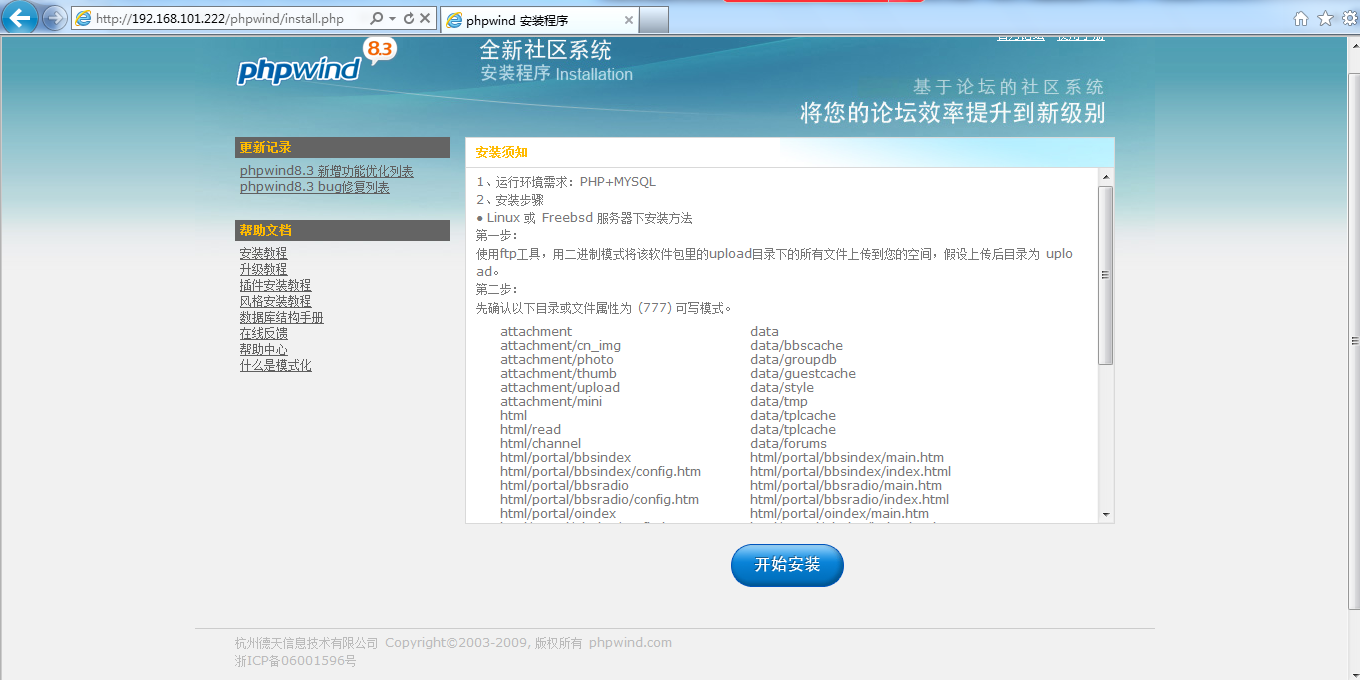
Task: Click the data/groupdb path text
Action: coord(793,360)
